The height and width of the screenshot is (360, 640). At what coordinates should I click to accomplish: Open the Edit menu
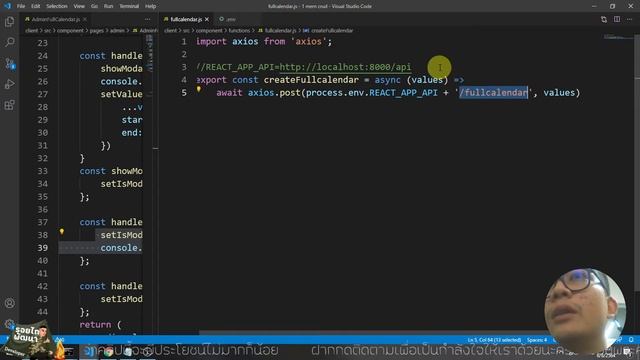[36, 6]
